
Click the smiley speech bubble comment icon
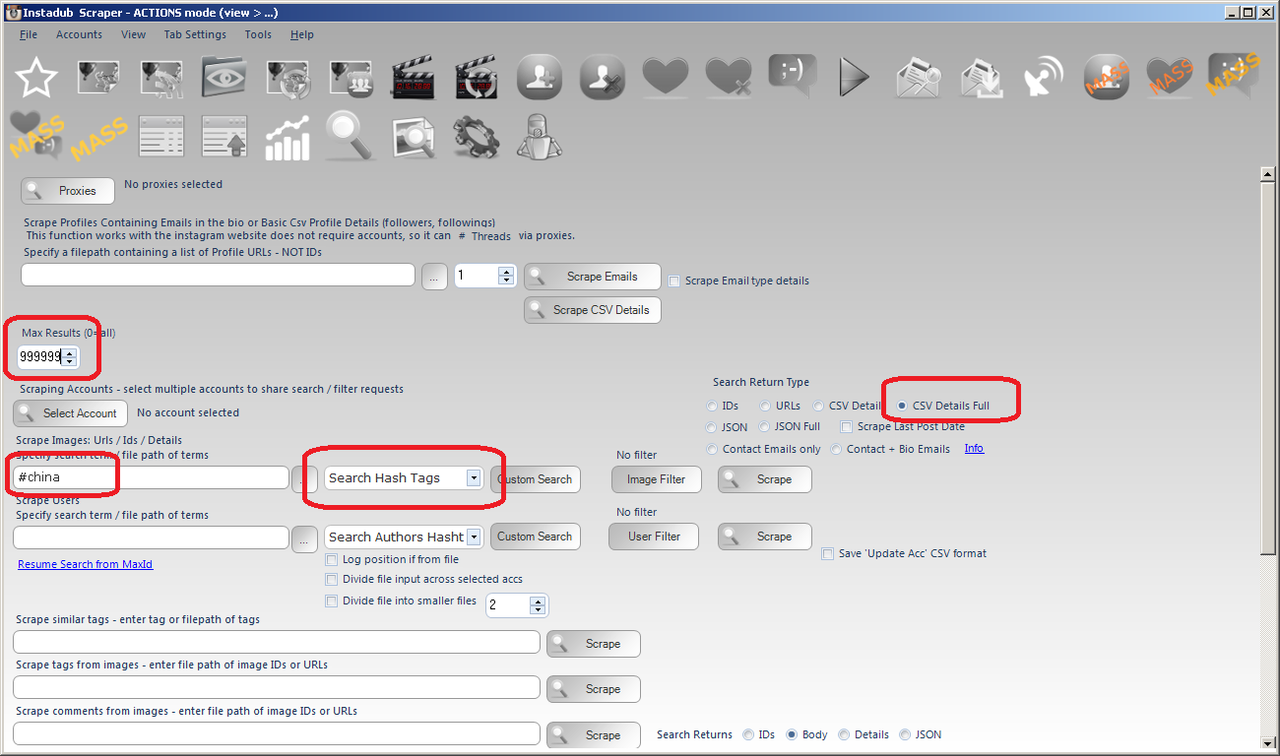pos(792,77)
